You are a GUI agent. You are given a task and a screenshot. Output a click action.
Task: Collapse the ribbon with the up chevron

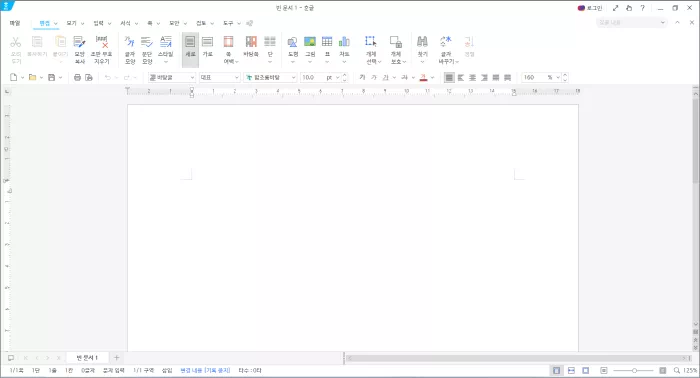click(x=677, y=22)
